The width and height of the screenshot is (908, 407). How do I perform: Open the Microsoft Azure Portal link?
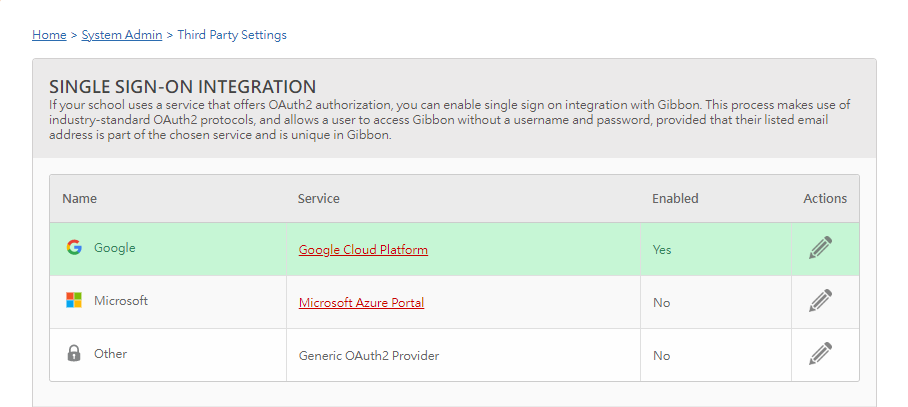[361, 303]
